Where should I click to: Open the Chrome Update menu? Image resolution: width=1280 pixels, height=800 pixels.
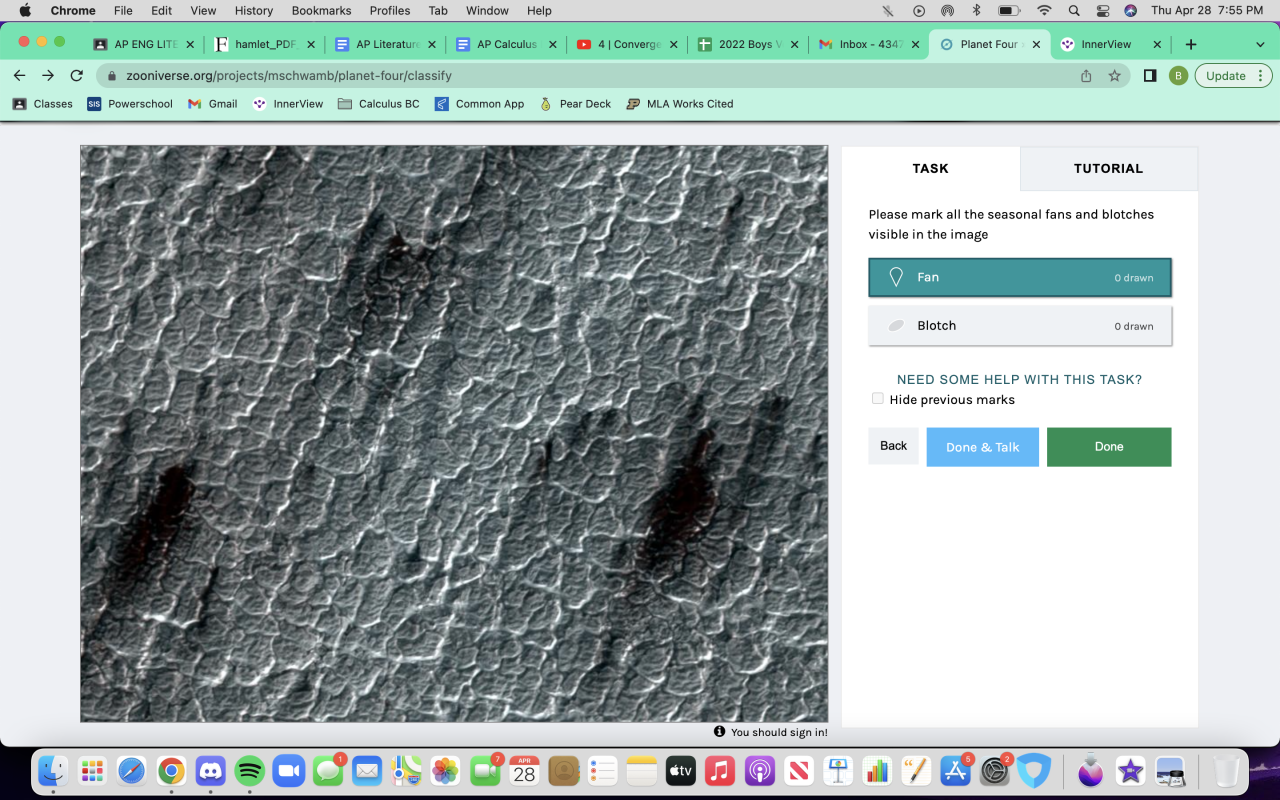[1233, 76]
